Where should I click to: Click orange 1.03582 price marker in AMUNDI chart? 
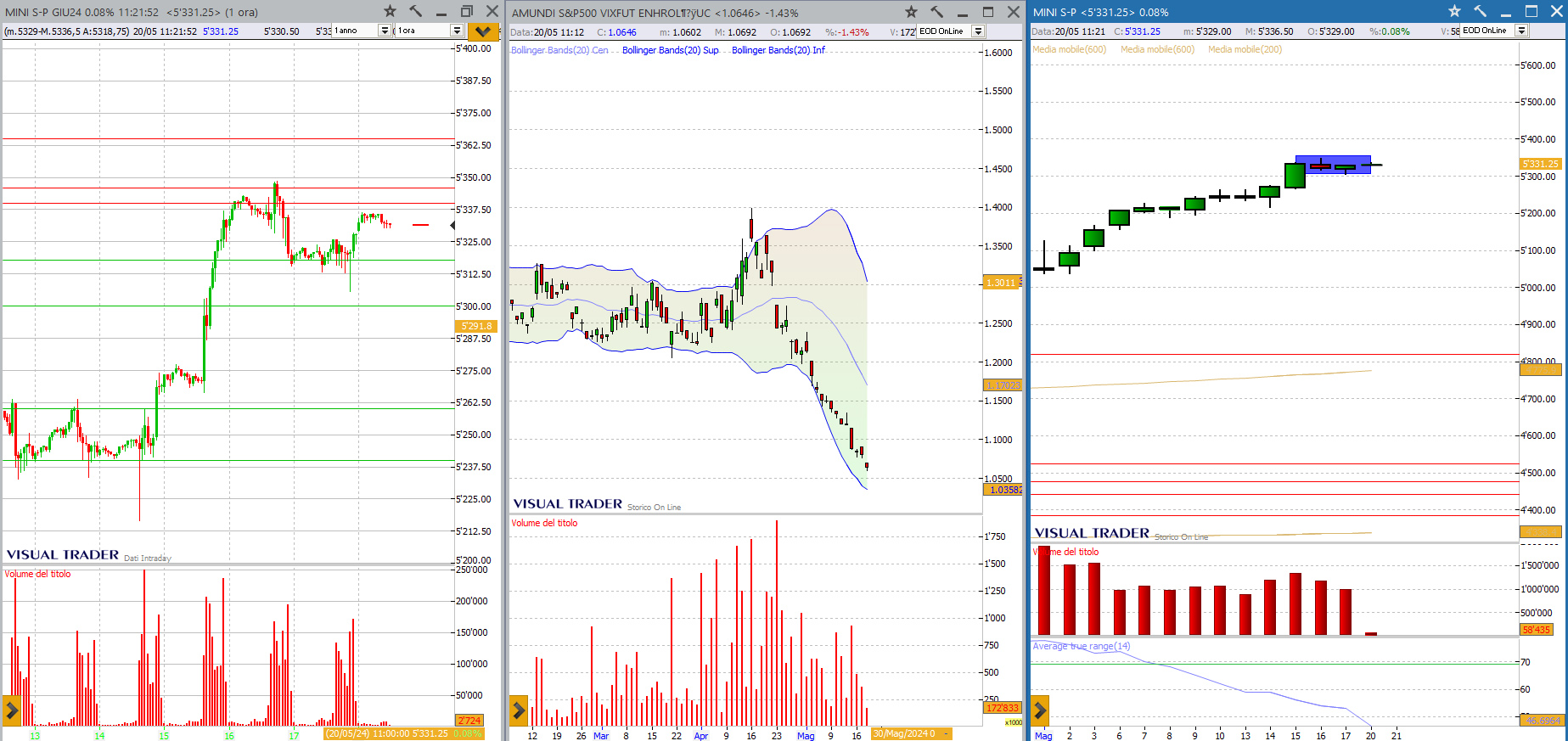click(1003, 490)
